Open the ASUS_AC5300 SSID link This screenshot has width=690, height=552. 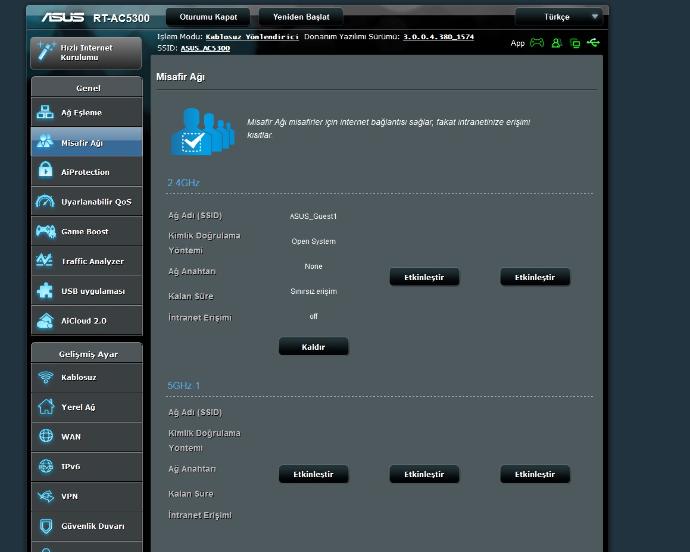point(205,48)
